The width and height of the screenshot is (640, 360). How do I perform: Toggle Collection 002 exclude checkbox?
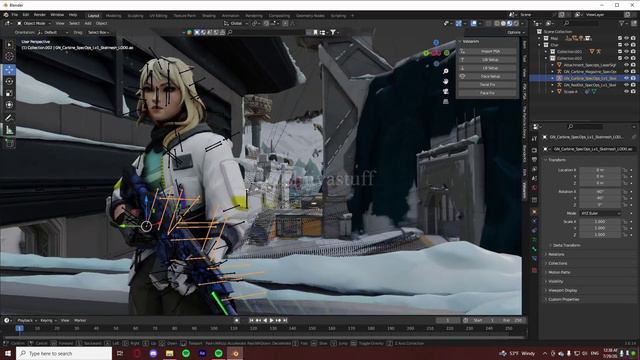pyautogui.click(x=620, y=58)
